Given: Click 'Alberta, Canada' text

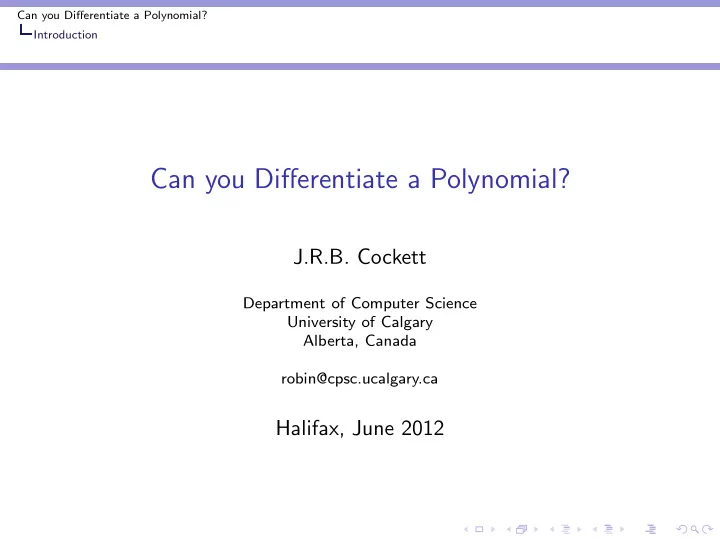Looking at the screenshot, I should pos(360,341).
